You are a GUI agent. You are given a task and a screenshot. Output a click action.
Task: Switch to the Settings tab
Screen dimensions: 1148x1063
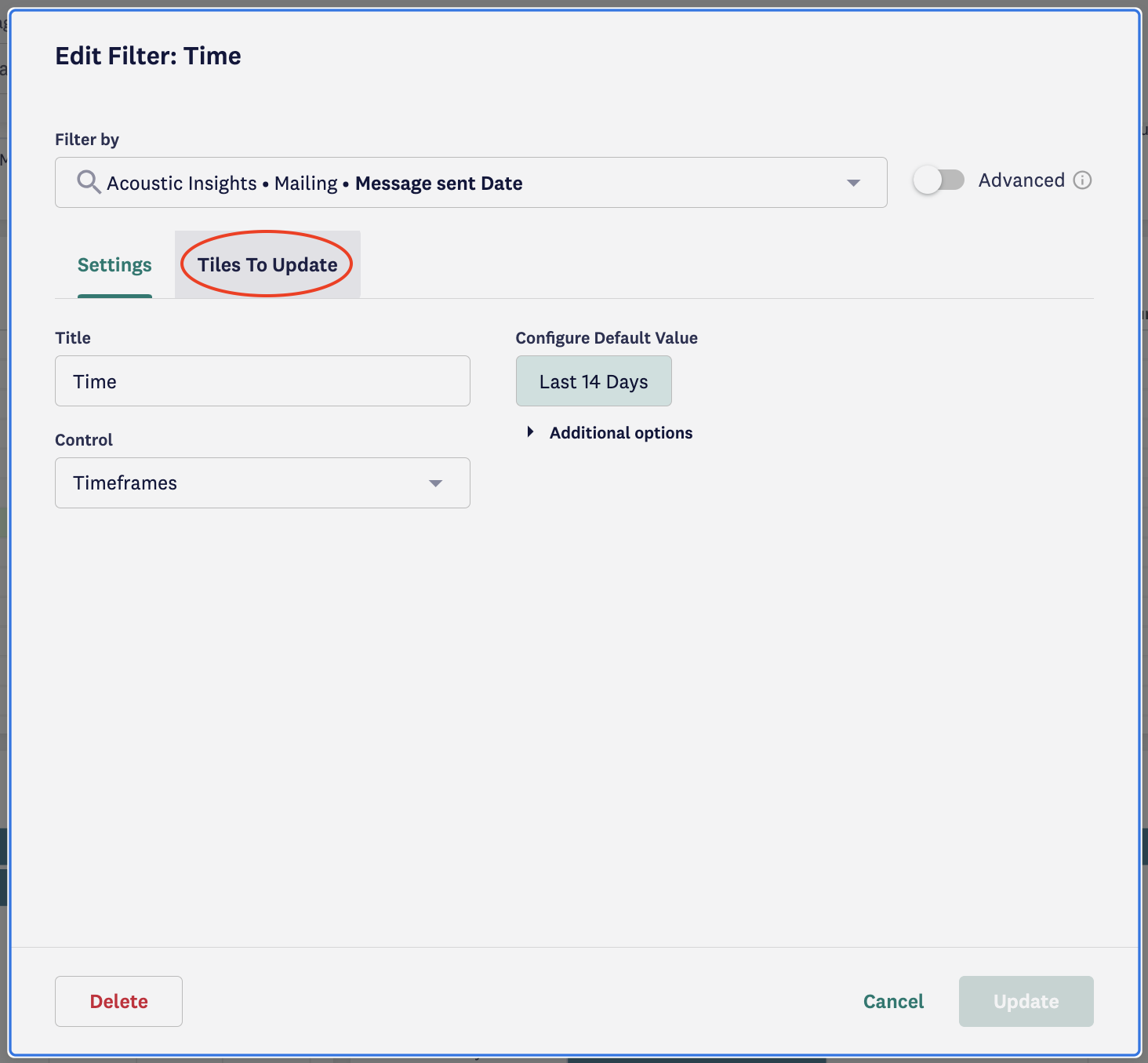114,265
